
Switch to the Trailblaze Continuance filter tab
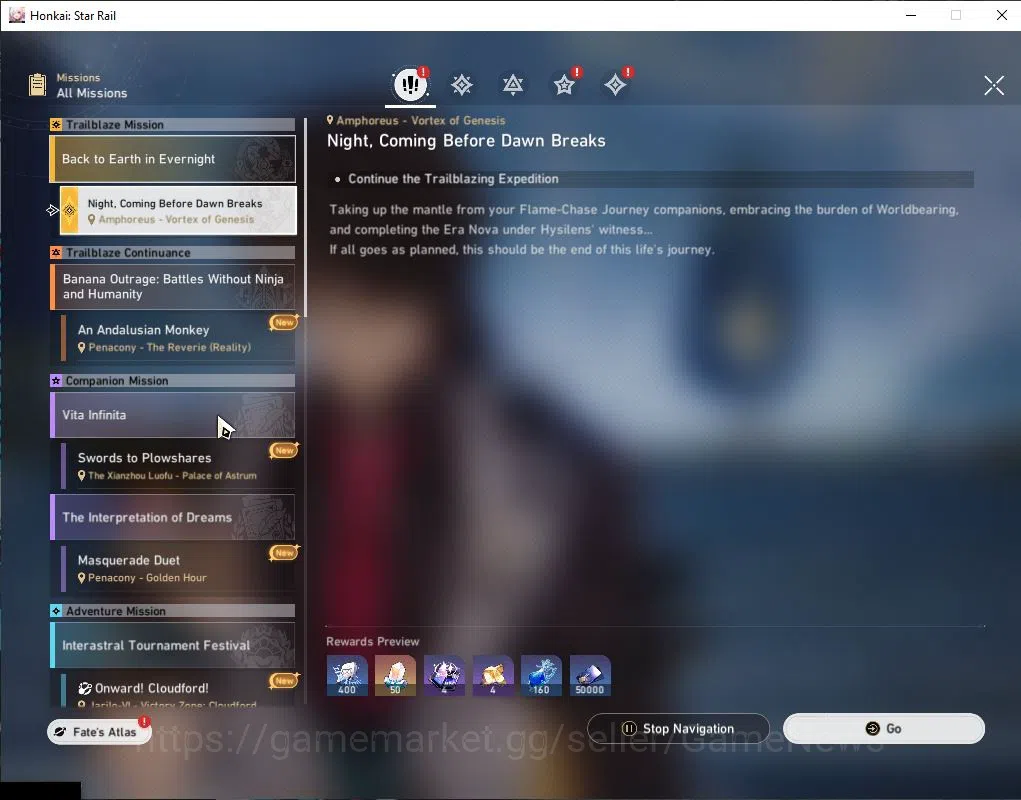point(513,85)
